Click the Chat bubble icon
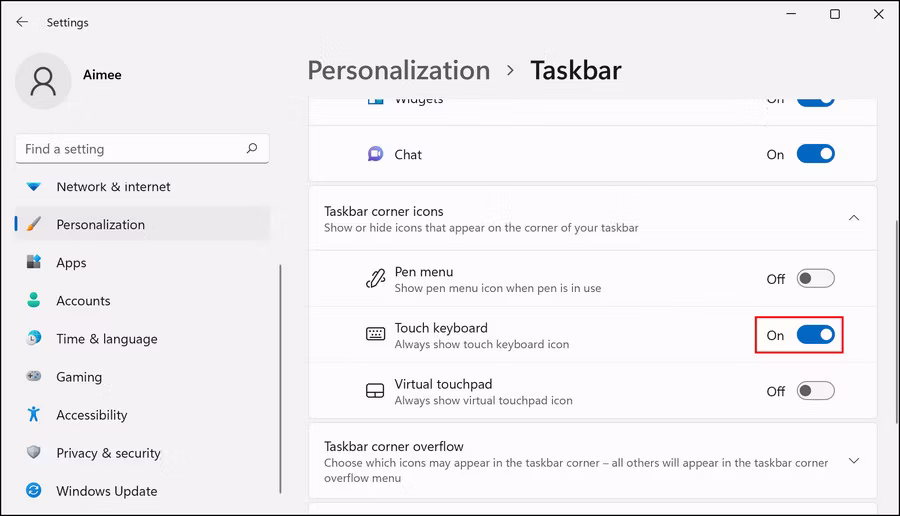This screenshot has height=516, width=900. click(x=375, y=154)
